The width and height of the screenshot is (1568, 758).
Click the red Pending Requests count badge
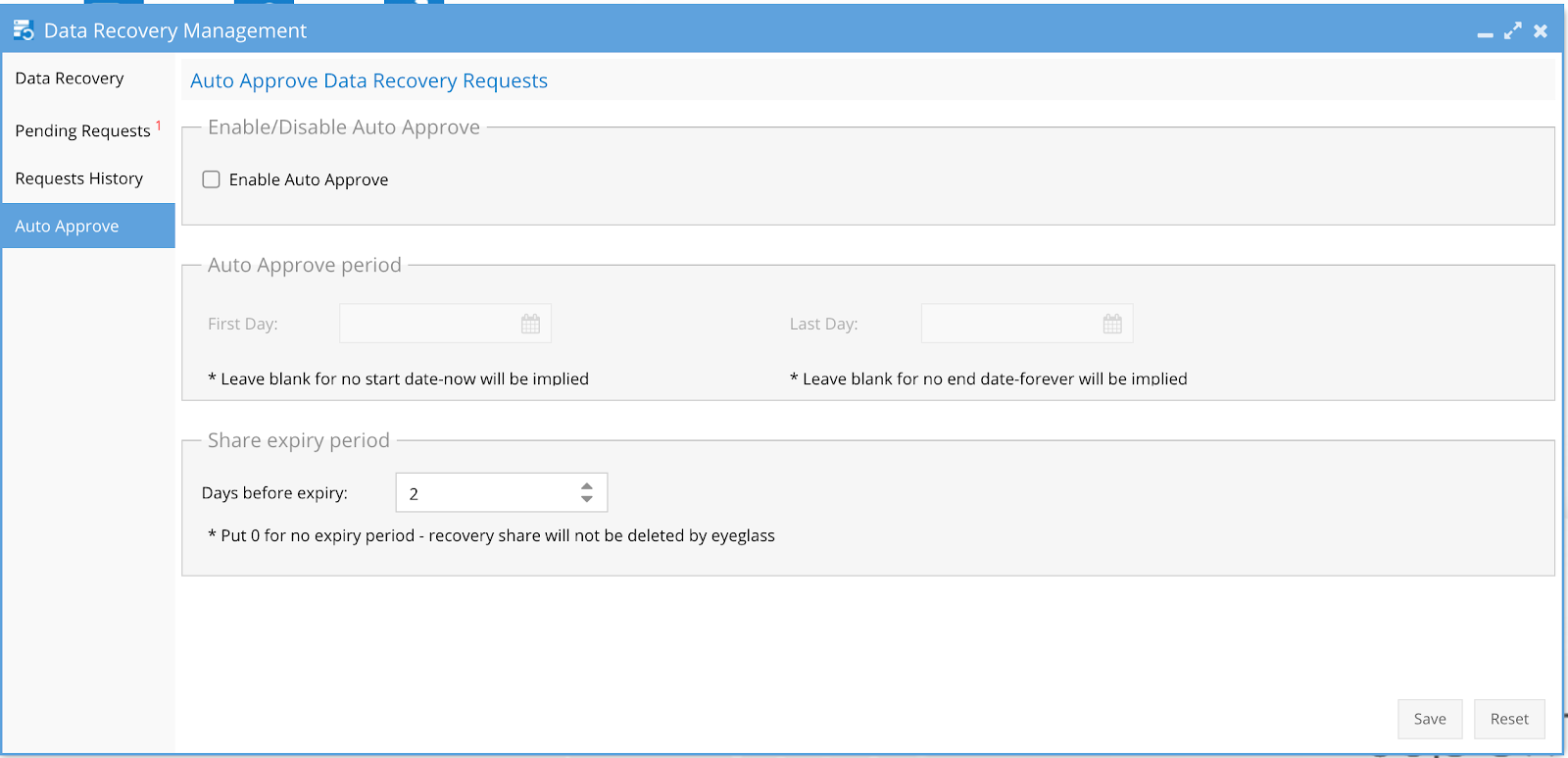159,125
